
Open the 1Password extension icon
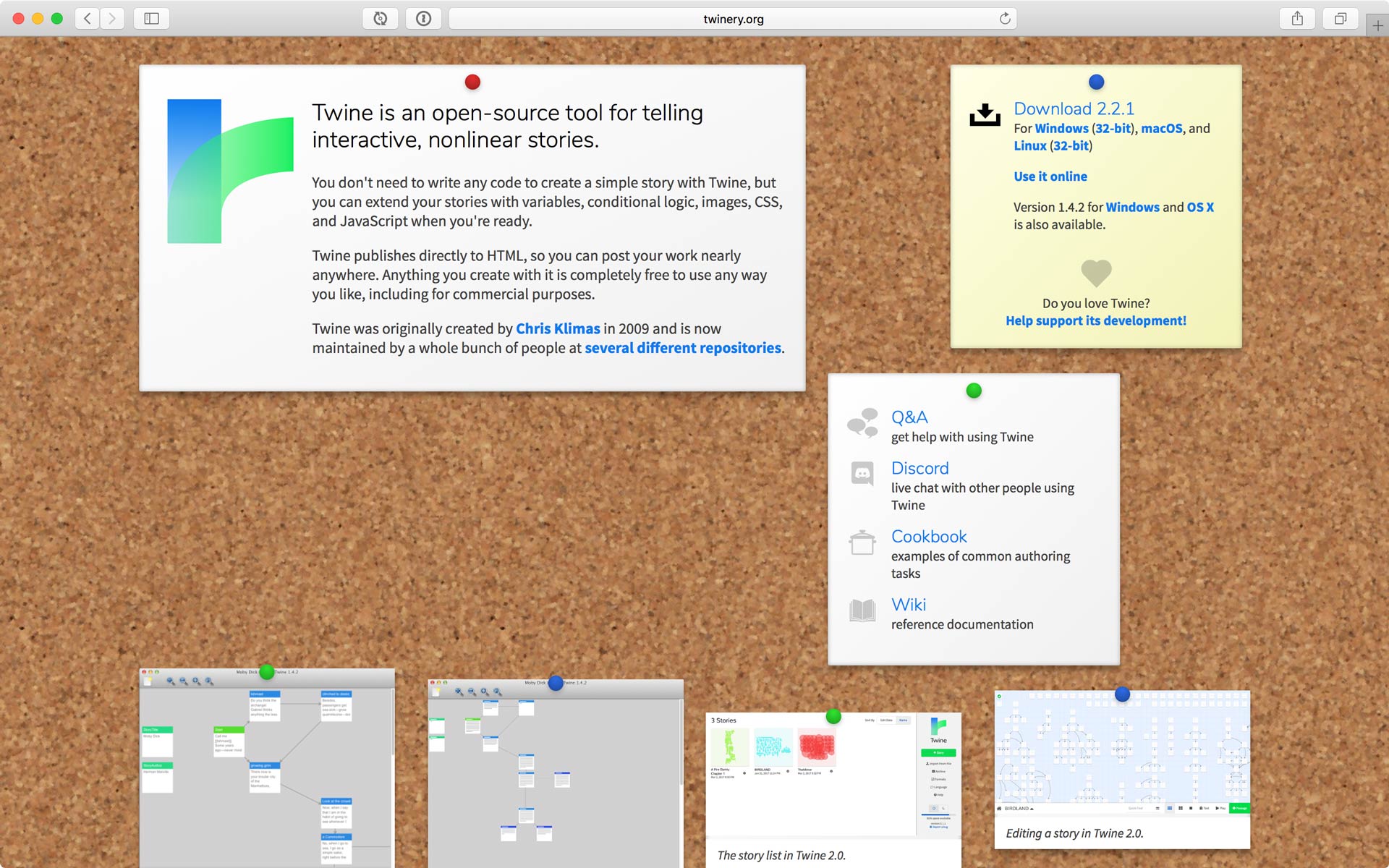(x=423, y=18)
